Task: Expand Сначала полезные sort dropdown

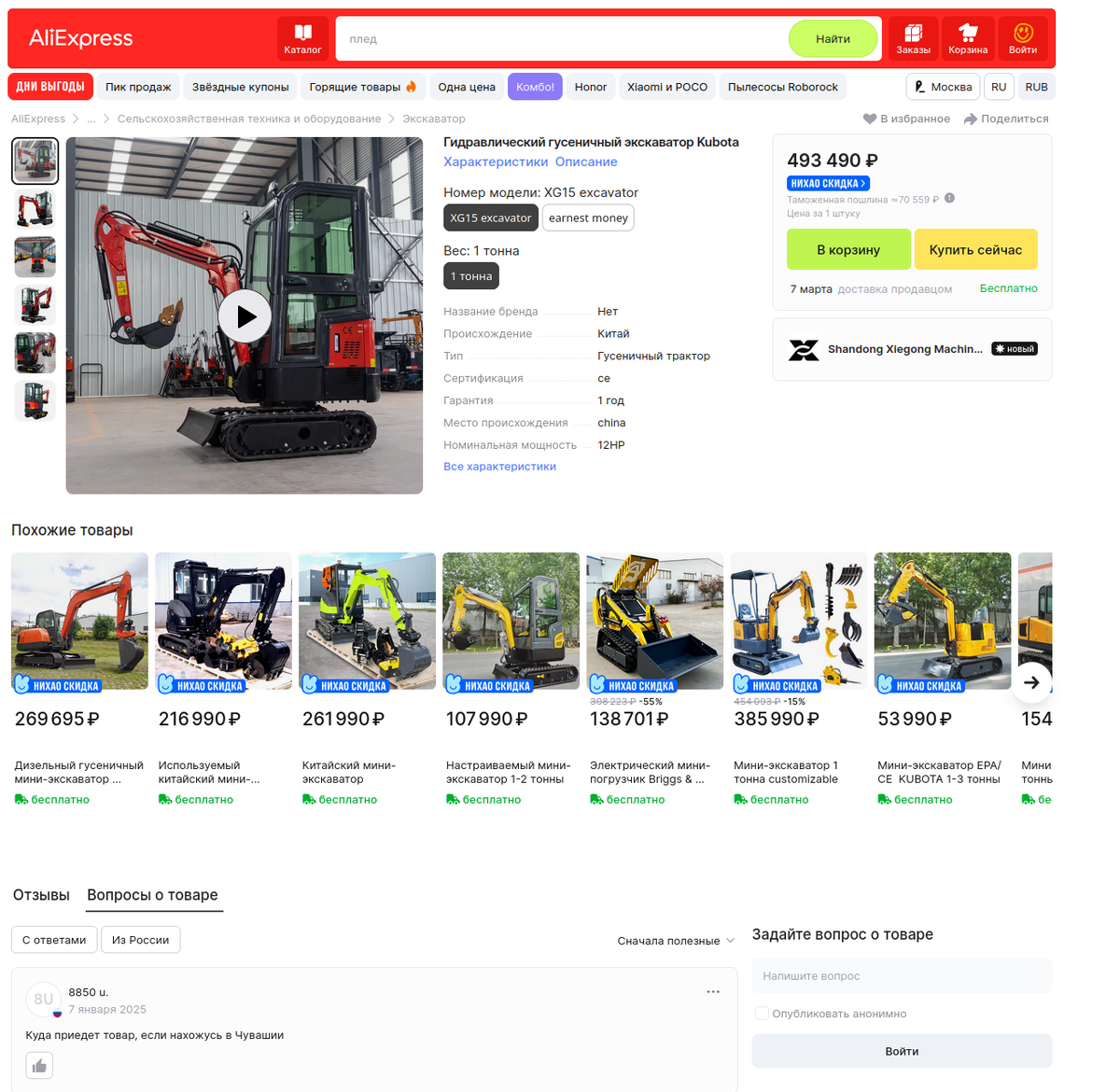Action: (x=676, y=941)
